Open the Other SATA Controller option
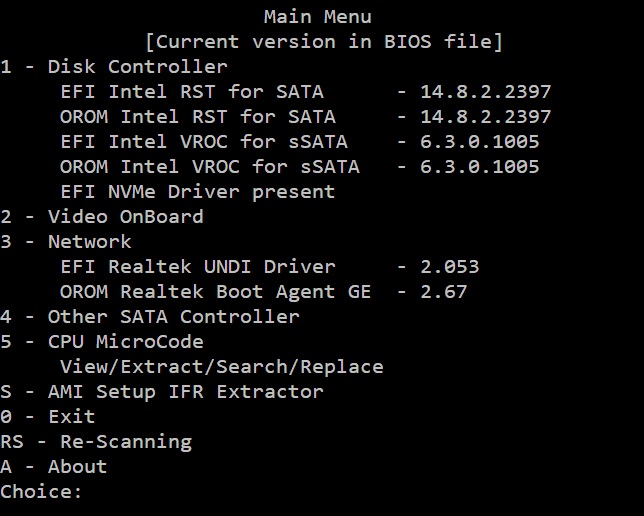Image resolution: width=644 pixels, height=516 pixels. (150, 316)
